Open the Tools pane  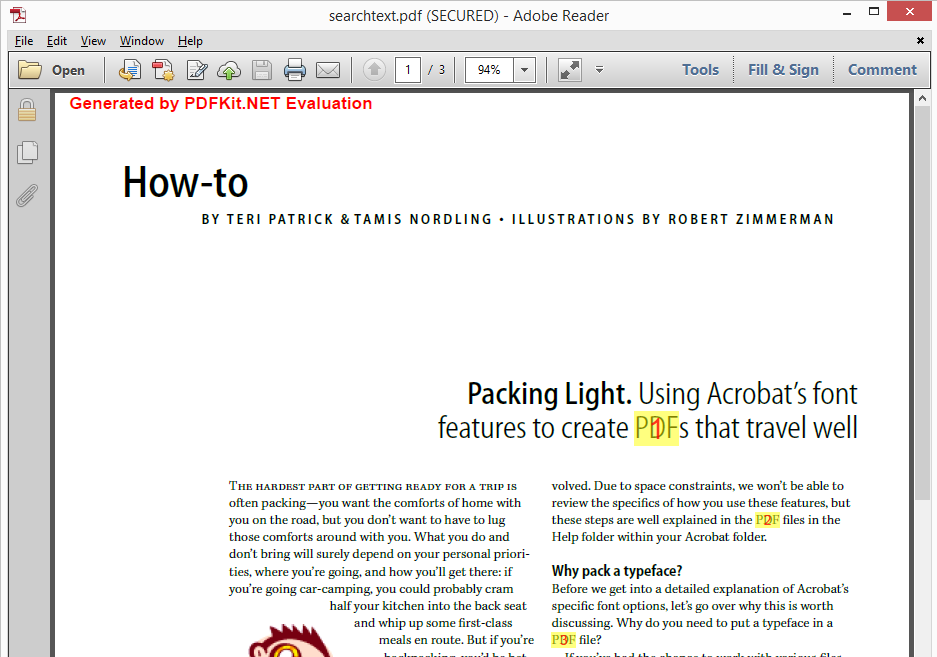(x=700, y=70)
